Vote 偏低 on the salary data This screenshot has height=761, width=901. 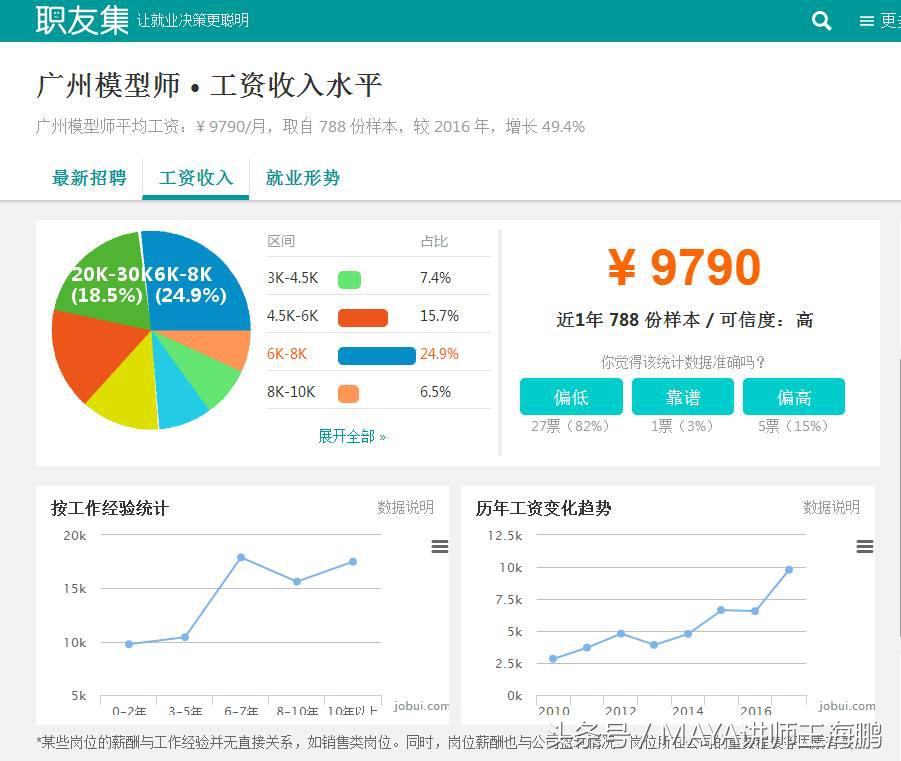(x=570, y=397)
